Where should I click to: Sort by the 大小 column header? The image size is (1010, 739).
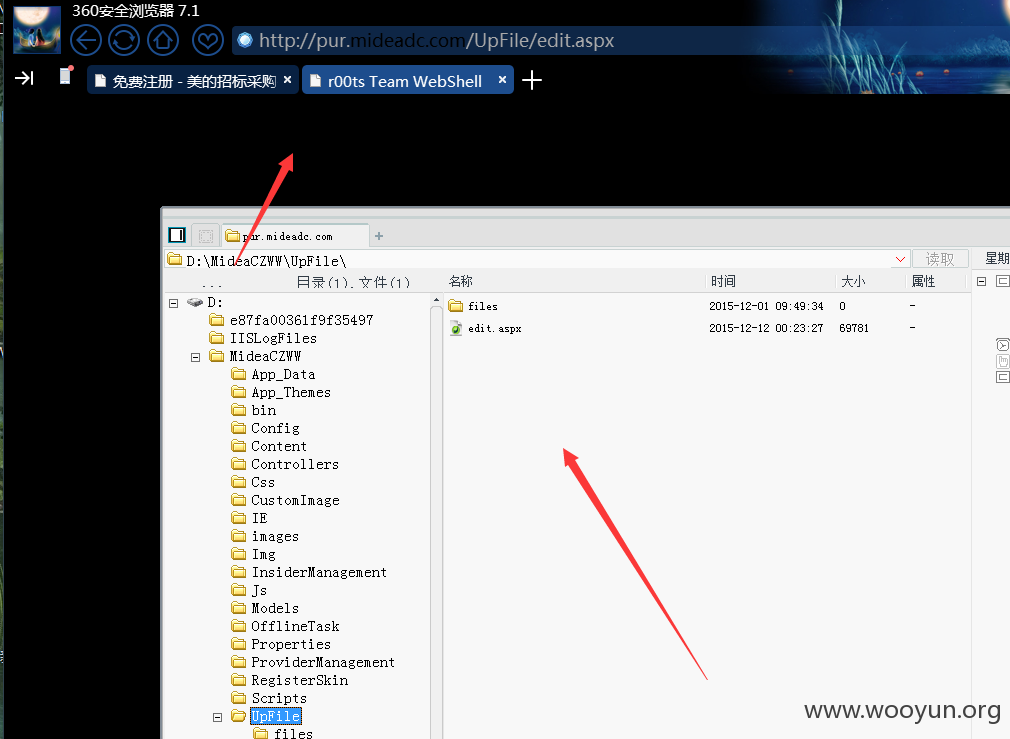[853, 282]
